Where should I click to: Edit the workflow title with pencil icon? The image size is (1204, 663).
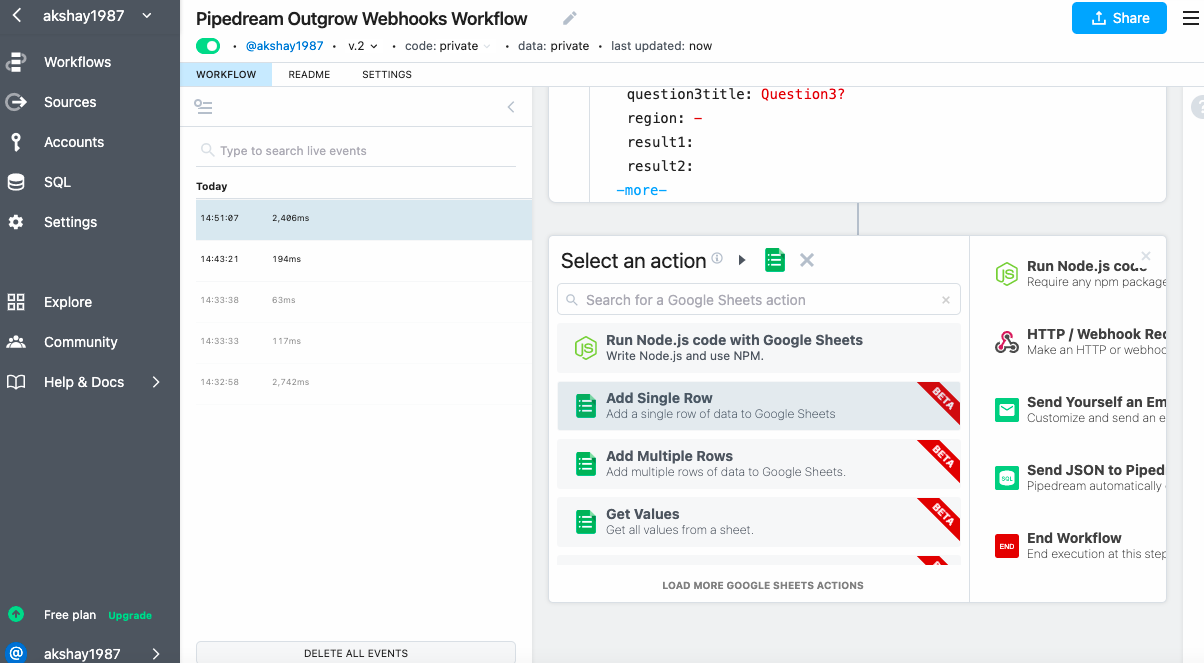pos(570,18)
